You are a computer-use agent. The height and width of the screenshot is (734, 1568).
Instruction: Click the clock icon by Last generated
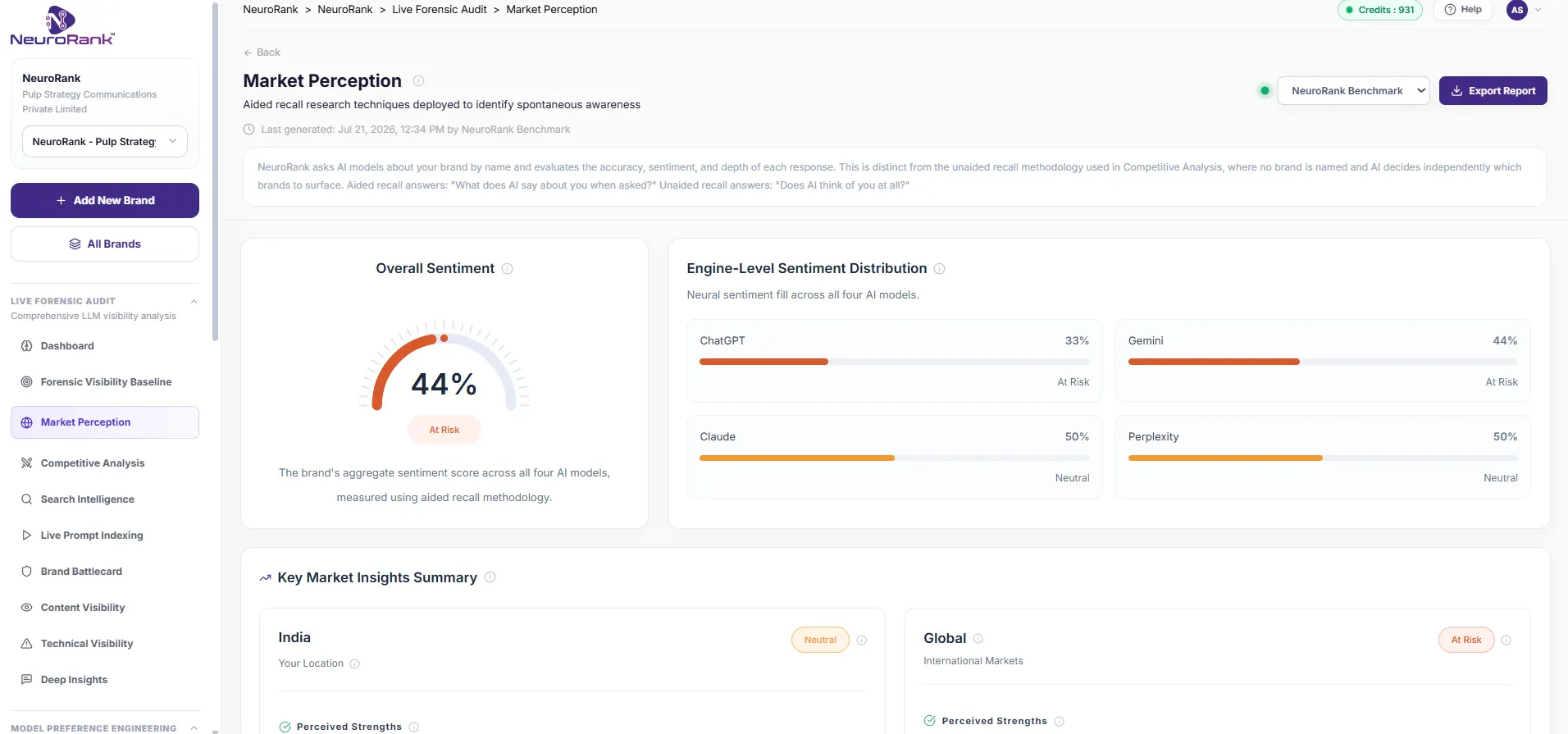pyautogui.click(x=249, y=130)
